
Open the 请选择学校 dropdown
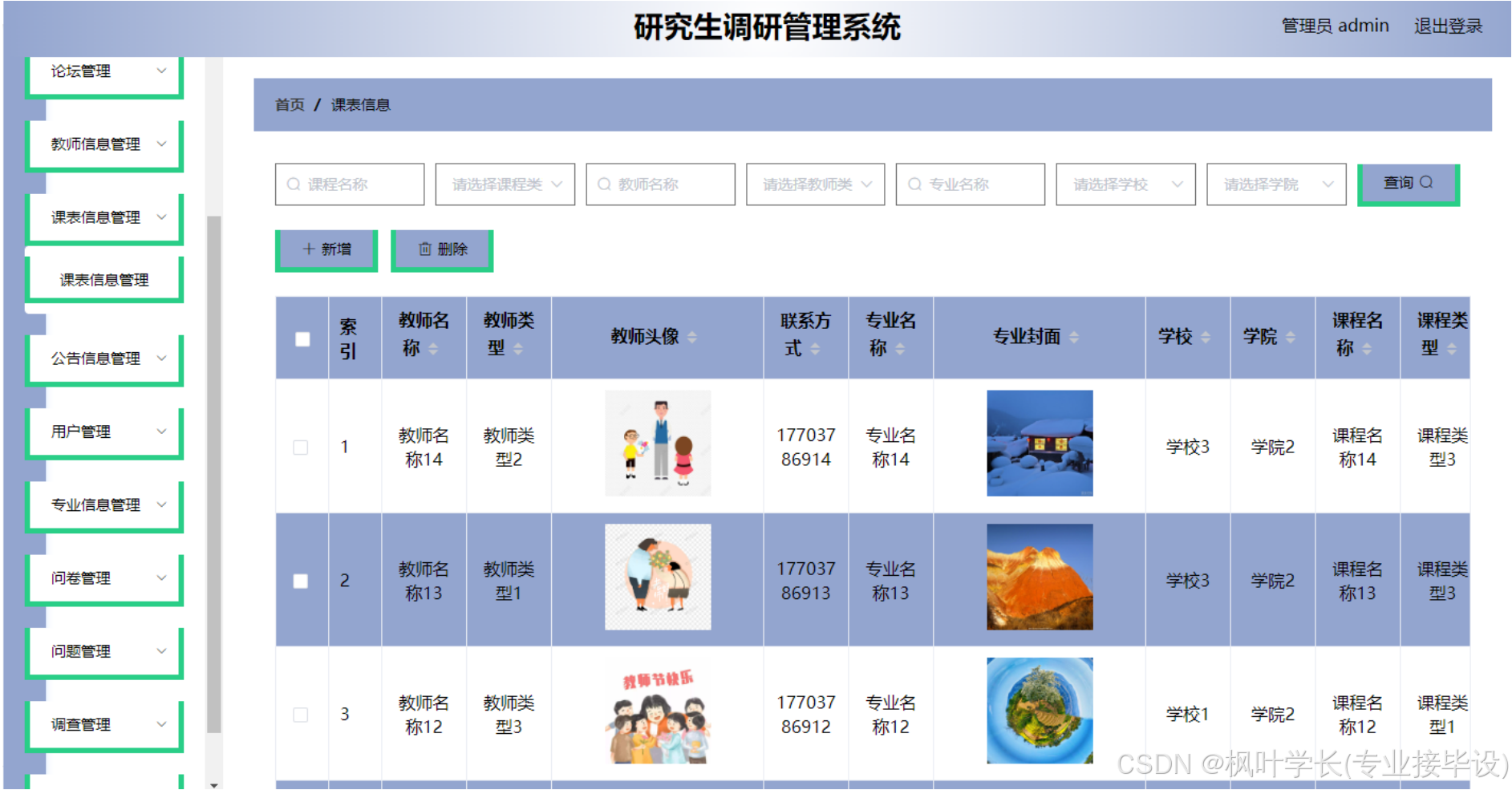pyautogui.click(x=1126, y=184)
